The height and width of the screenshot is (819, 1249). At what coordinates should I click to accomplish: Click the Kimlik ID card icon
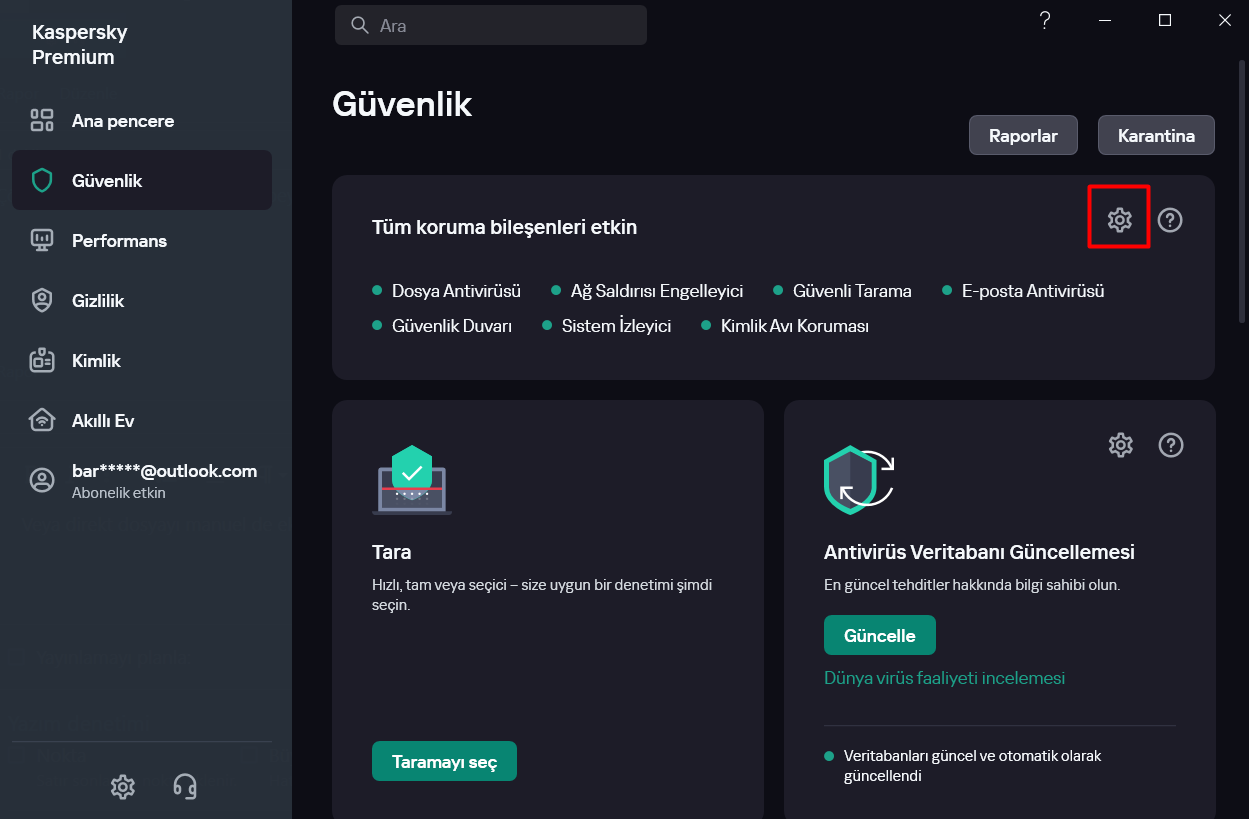point(42,361)
